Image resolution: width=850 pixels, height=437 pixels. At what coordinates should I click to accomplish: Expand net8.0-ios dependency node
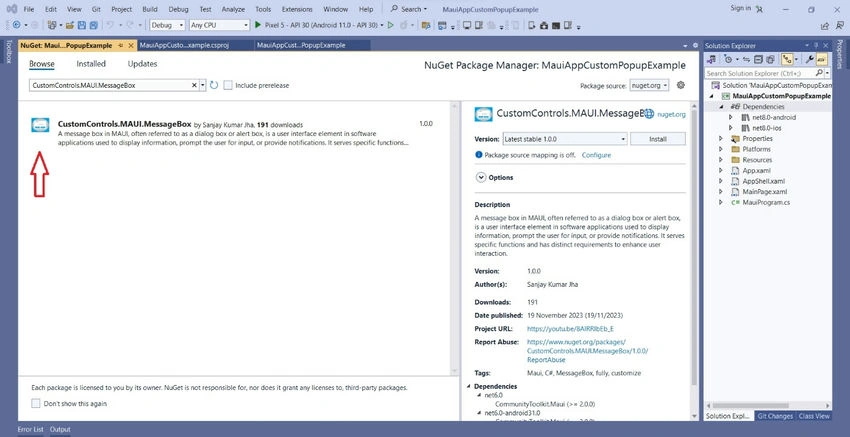point(731,128)
